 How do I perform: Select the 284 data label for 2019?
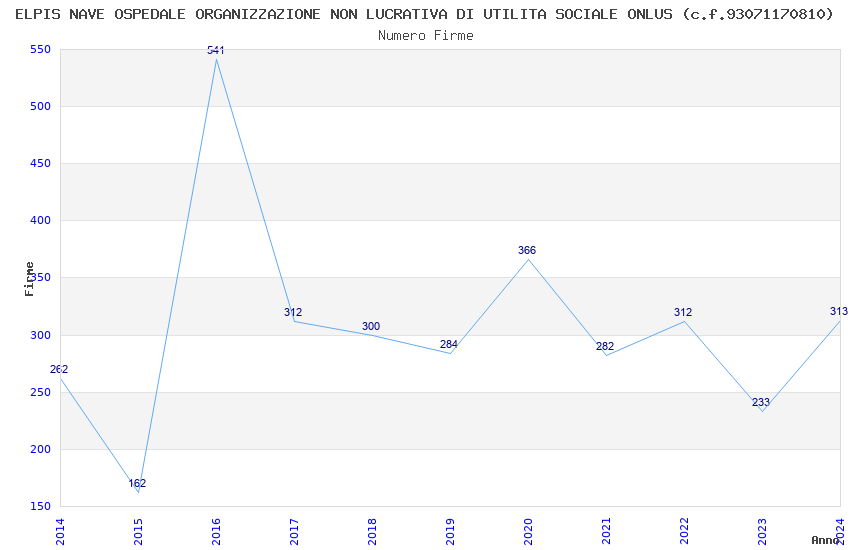click(449, 344)
